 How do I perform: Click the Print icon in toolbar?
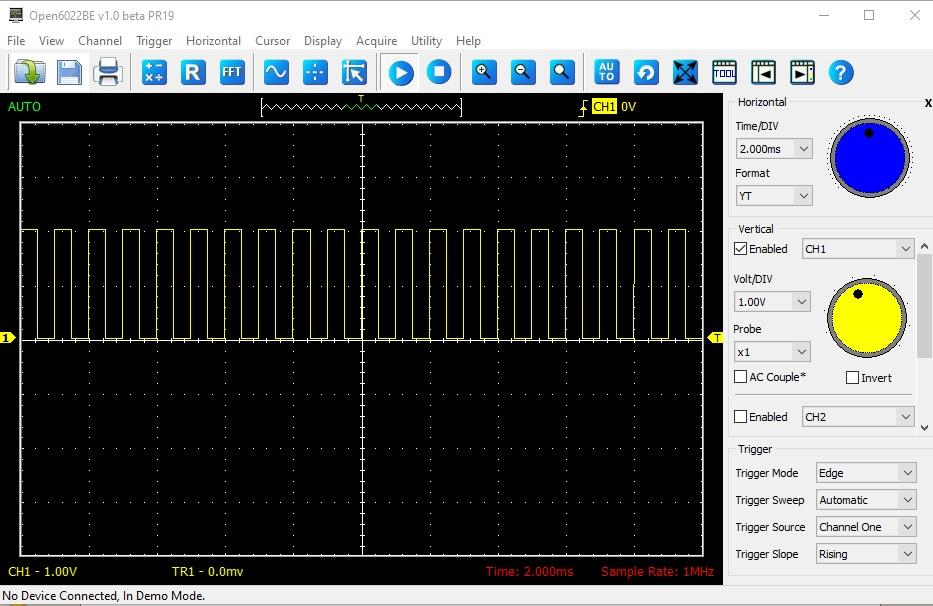pos(108,72)
